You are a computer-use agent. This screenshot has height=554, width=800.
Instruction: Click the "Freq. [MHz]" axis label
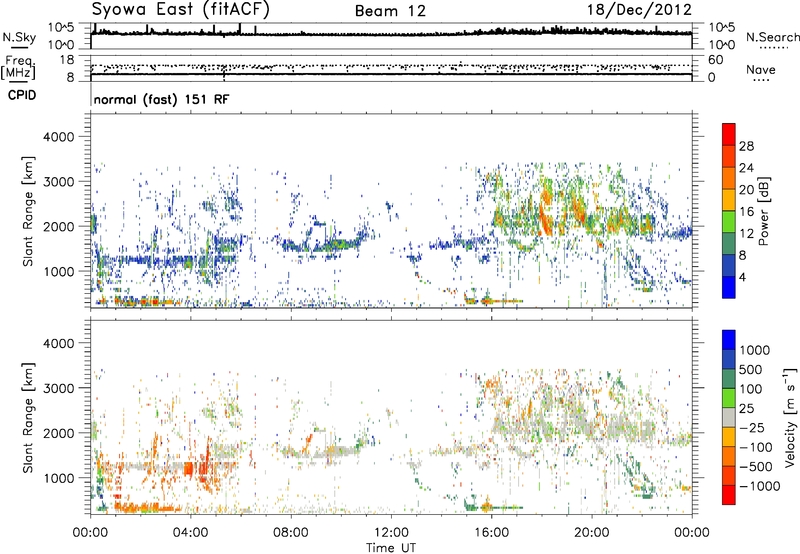[18, 68]
